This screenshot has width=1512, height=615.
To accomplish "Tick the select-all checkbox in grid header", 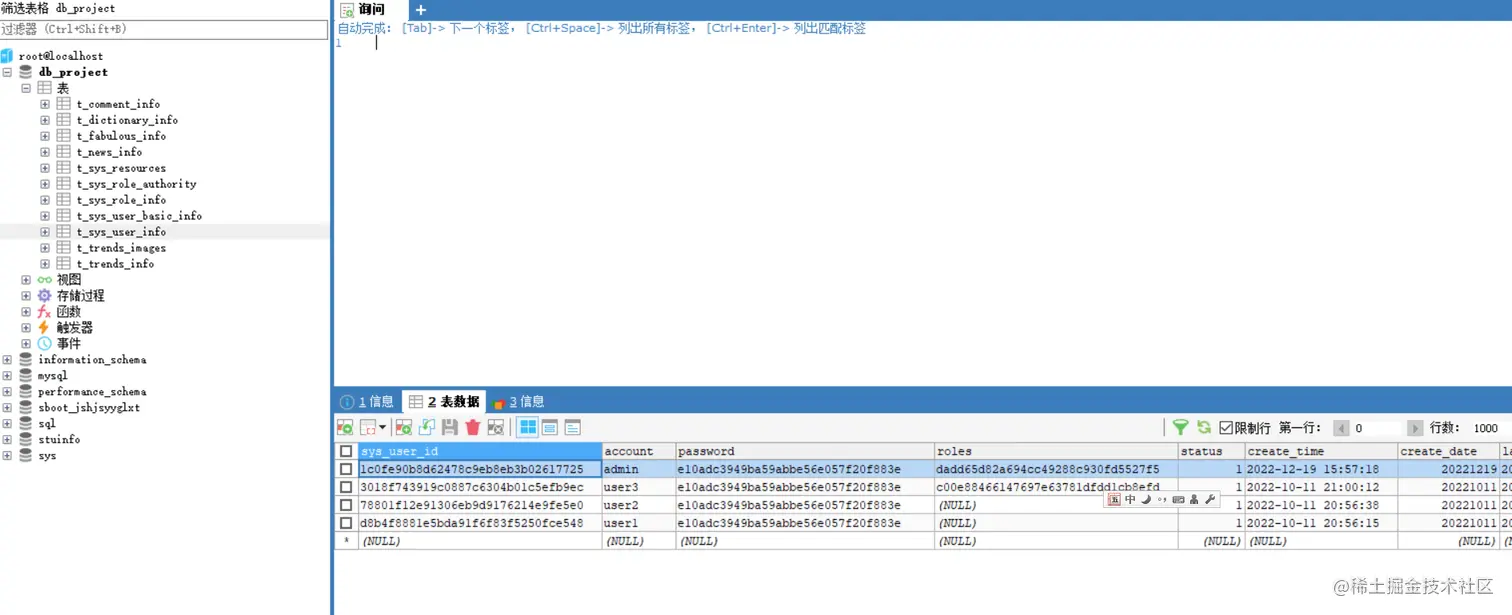I will click(346, 451).
